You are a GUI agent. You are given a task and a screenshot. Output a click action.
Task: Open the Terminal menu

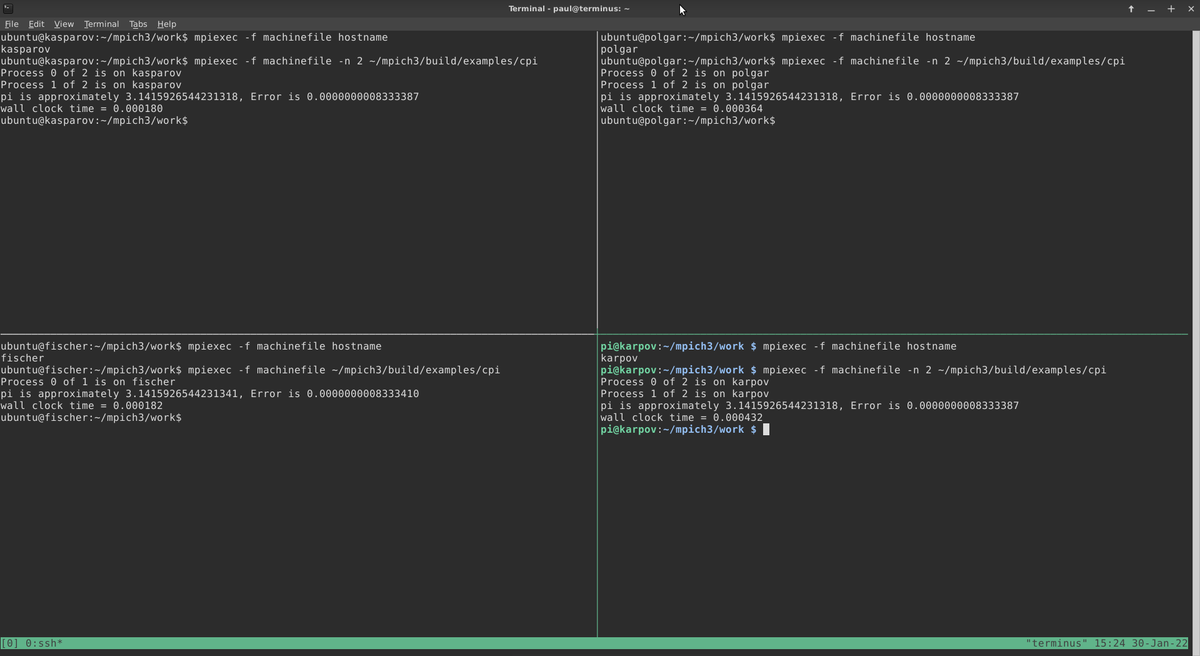click(x=101, y=24)
